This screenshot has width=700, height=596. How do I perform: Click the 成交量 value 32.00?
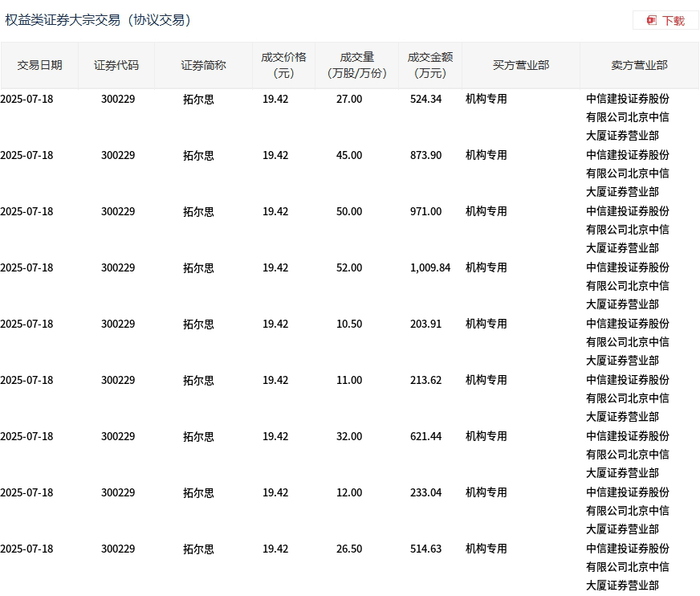pos(349,437)
